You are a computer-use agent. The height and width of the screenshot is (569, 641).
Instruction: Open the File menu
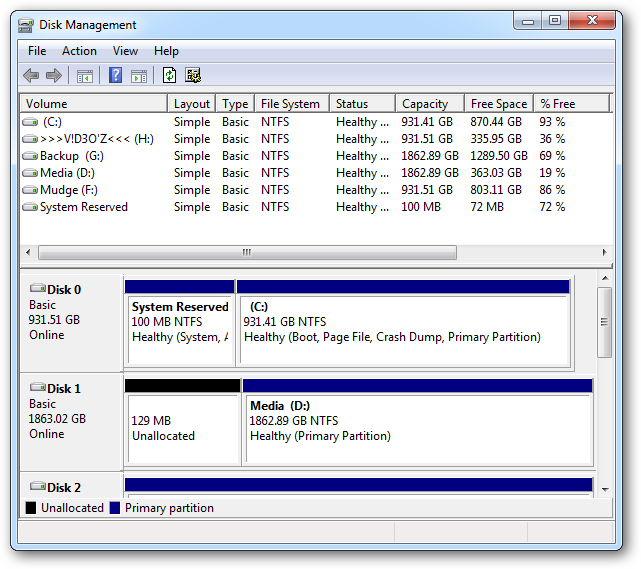[x=37, y=51]
